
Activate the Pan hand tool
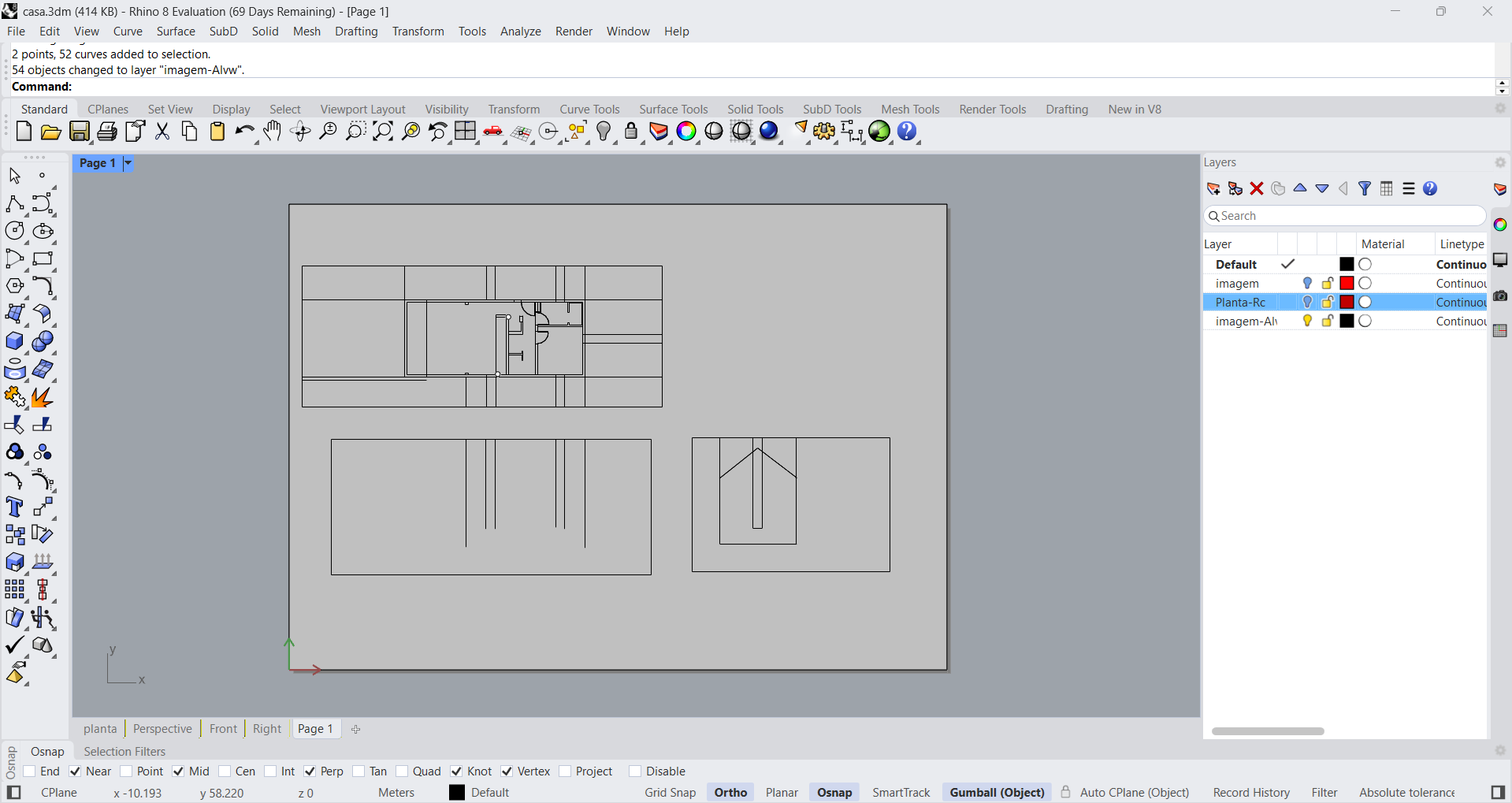(x=273, y=132)
